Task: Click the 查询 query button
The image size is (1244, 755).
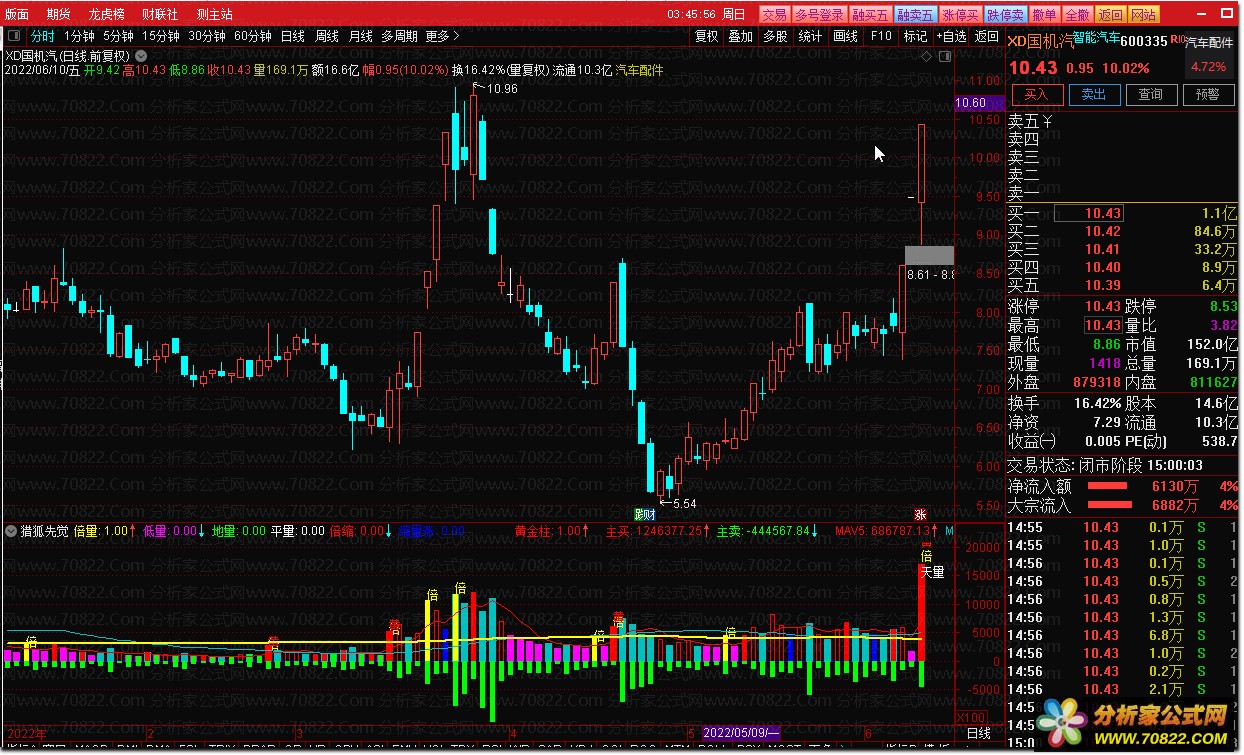Action: pyautogui.click(x=1151, y=94)
